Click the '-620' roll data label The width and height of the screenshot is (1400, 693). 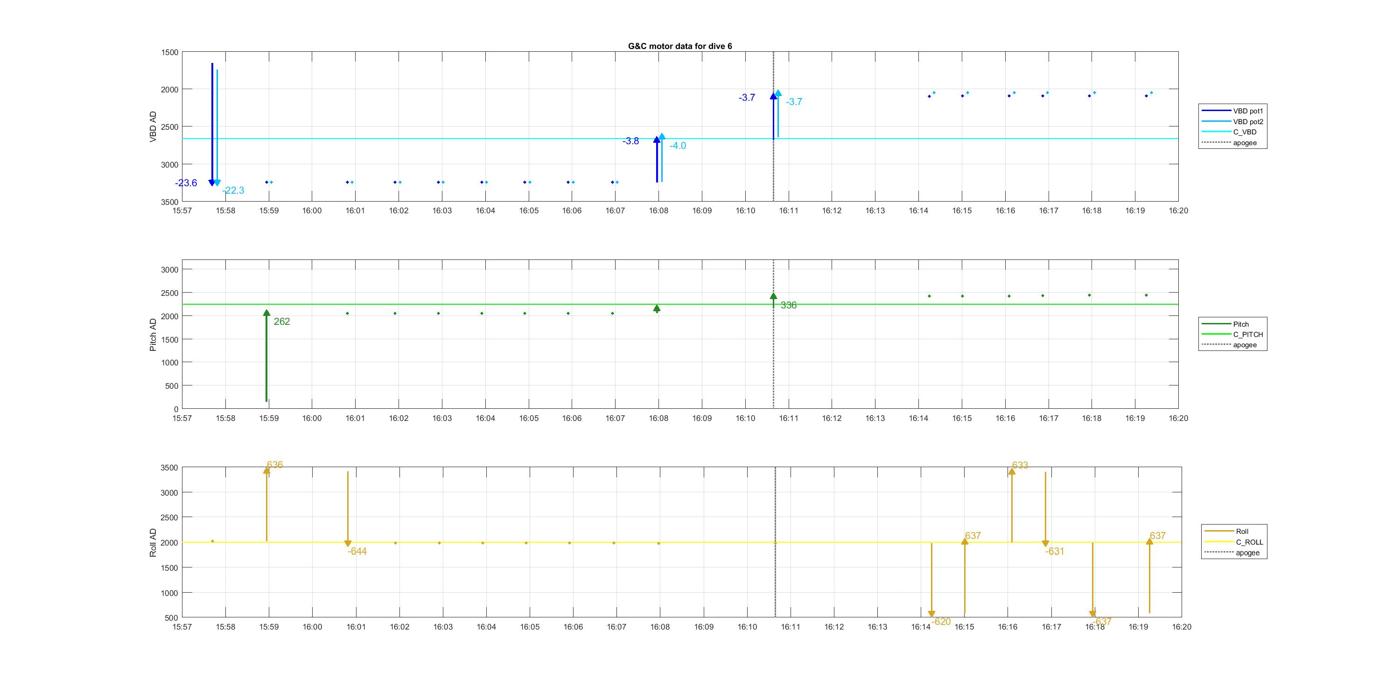click(941, 622)
